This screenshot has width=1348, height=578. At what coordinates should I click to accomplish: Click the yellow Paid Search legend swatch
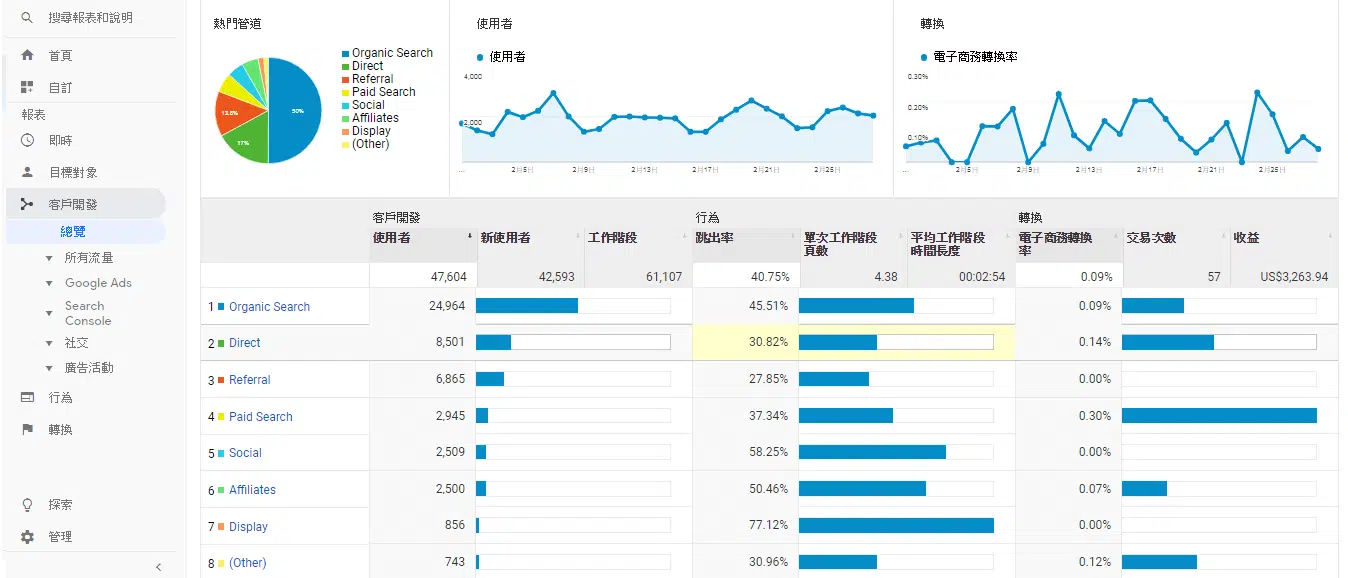[x=345, y=92]
